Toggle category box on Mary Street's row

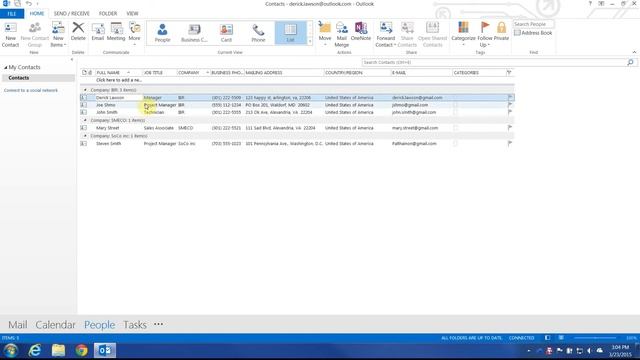[456, 128]
